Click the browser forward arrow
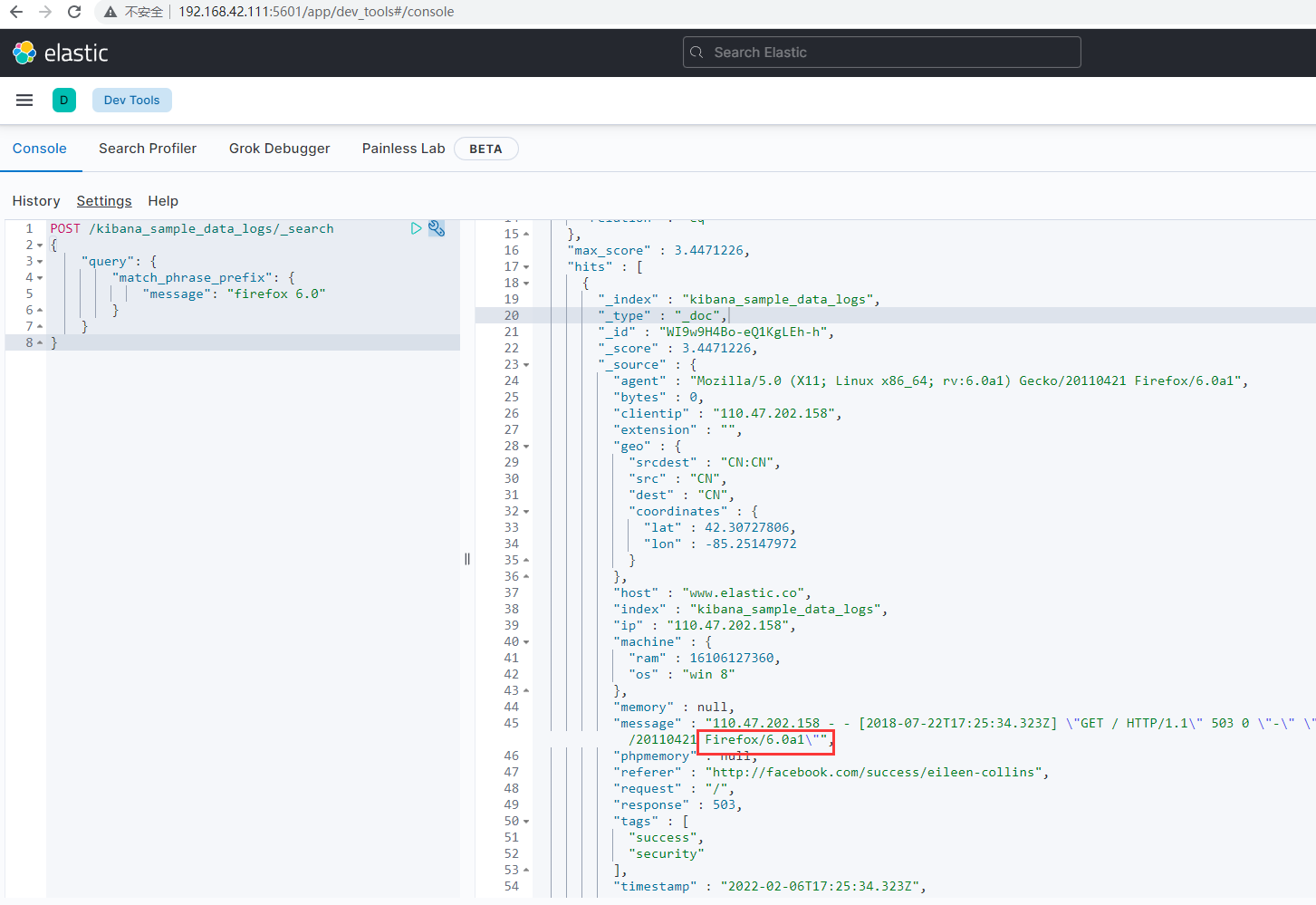 coord(45,12)
